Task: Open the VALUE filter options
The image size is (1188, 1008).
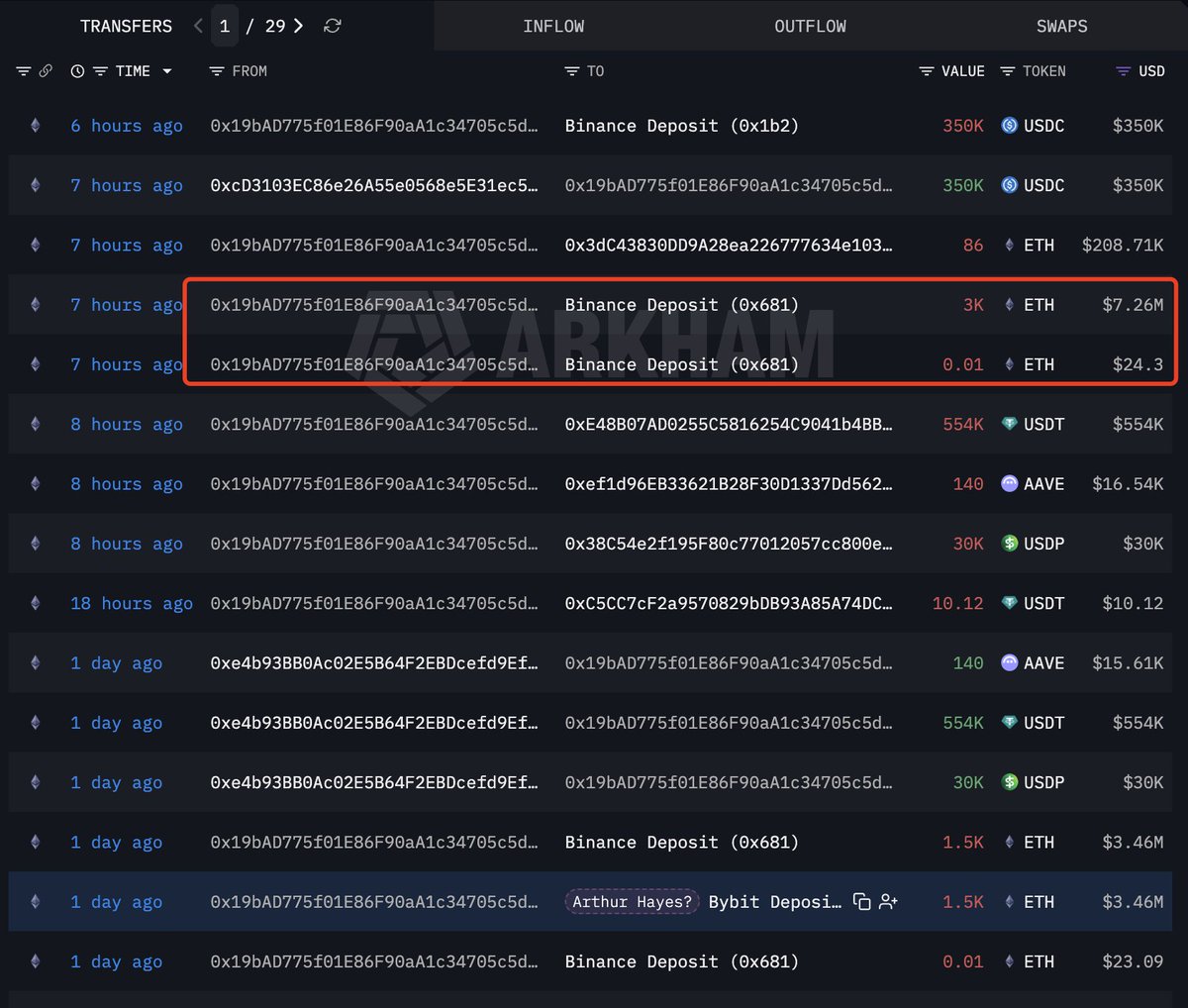Action: (927, 71)
